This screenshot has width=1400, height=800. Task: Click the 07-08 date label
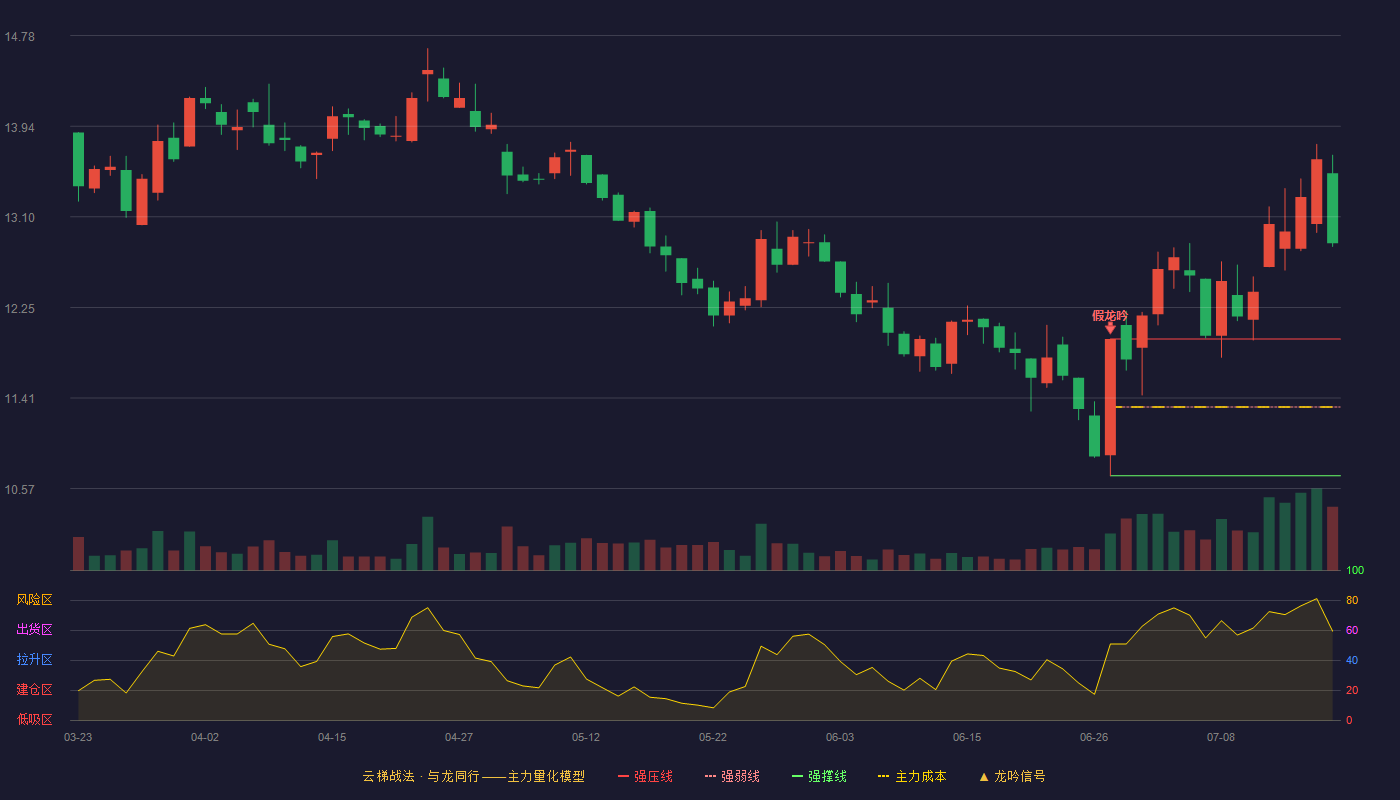[x=1221, y=737]
